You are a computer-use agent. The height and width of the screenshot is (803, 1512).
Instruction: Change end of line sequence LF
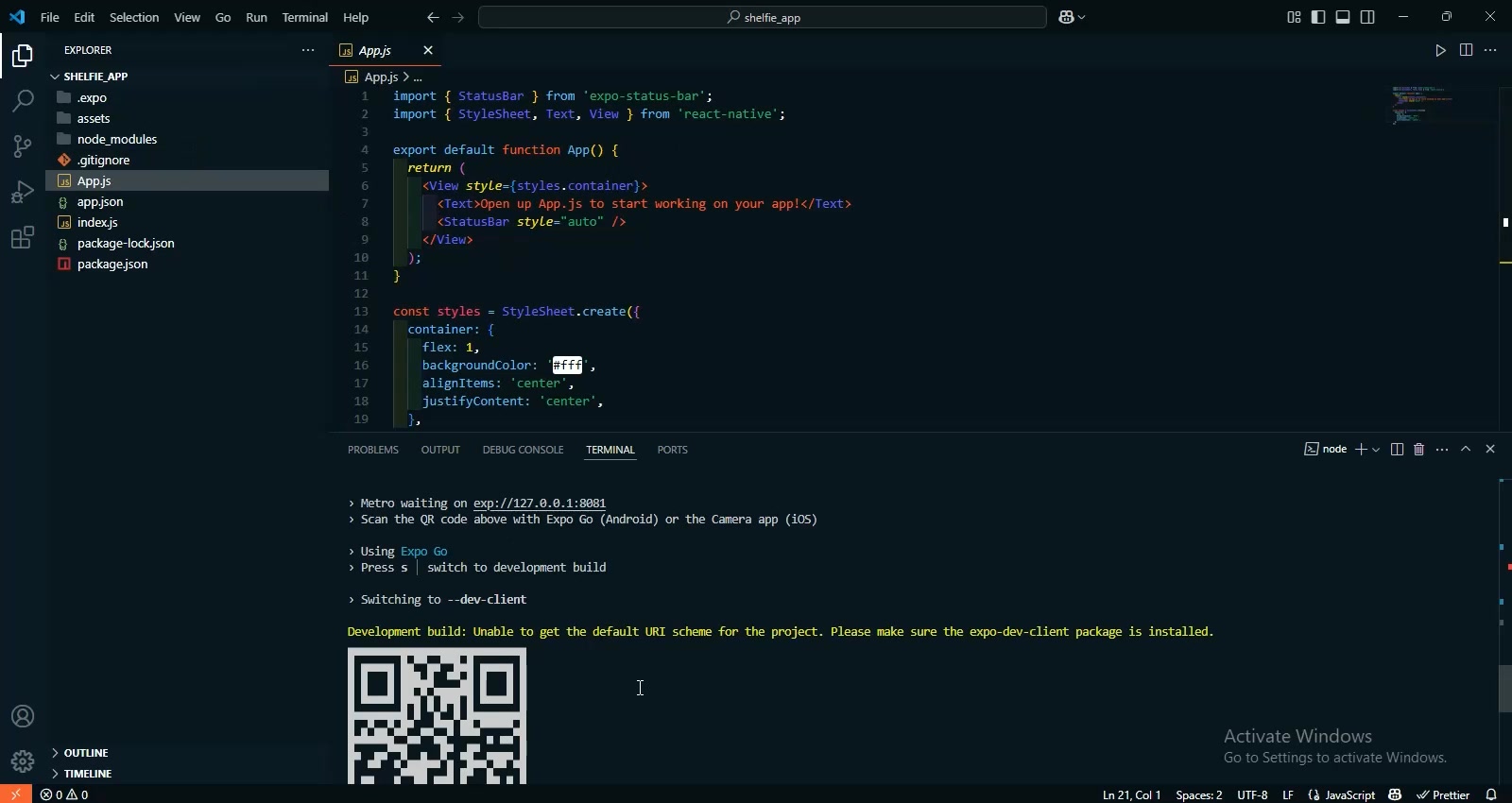(1288, 795)
